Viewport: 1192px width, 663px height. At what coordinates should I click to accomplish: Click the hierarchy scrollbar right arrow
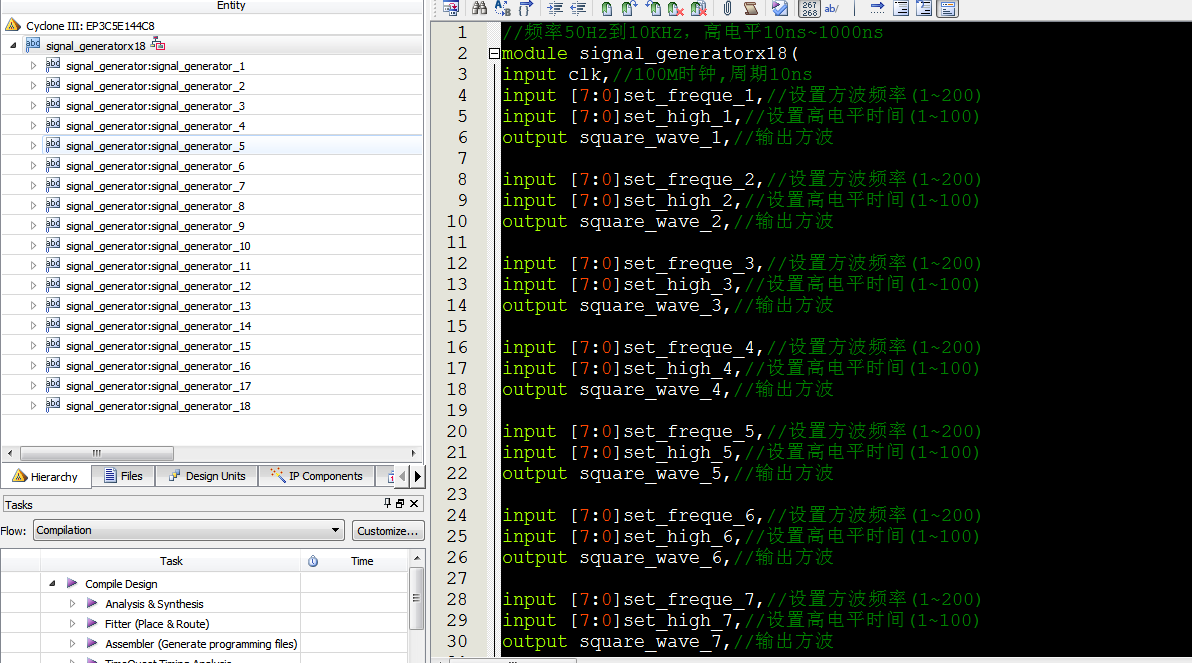click(413, 453)
